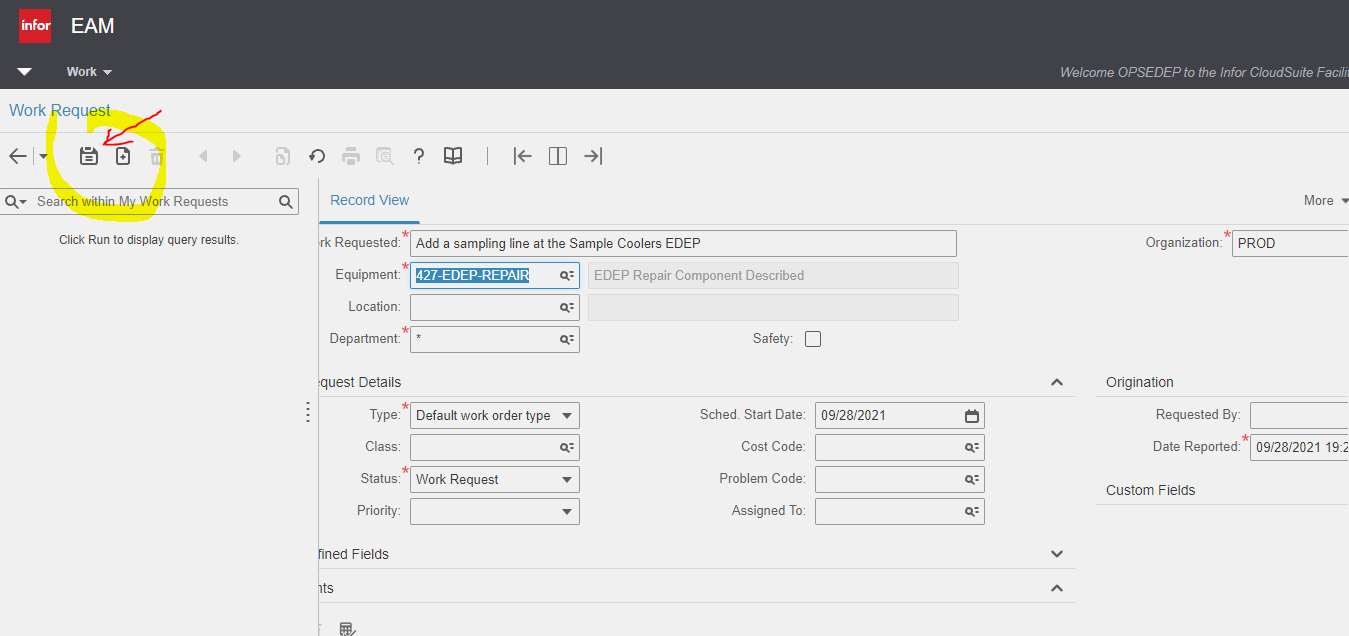
Task: Click the Infor logo
Action: 35,26
